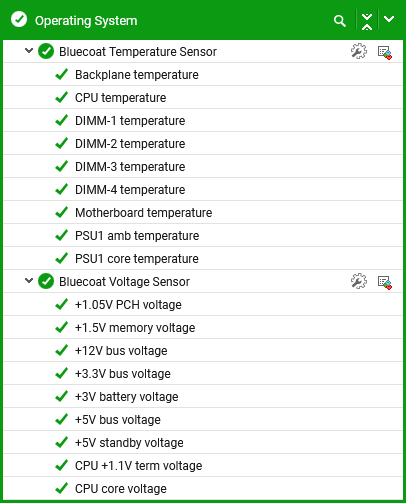406x503 pixels.
Task: Select the CPU temperature entry
Action: [x=203, y=97]
